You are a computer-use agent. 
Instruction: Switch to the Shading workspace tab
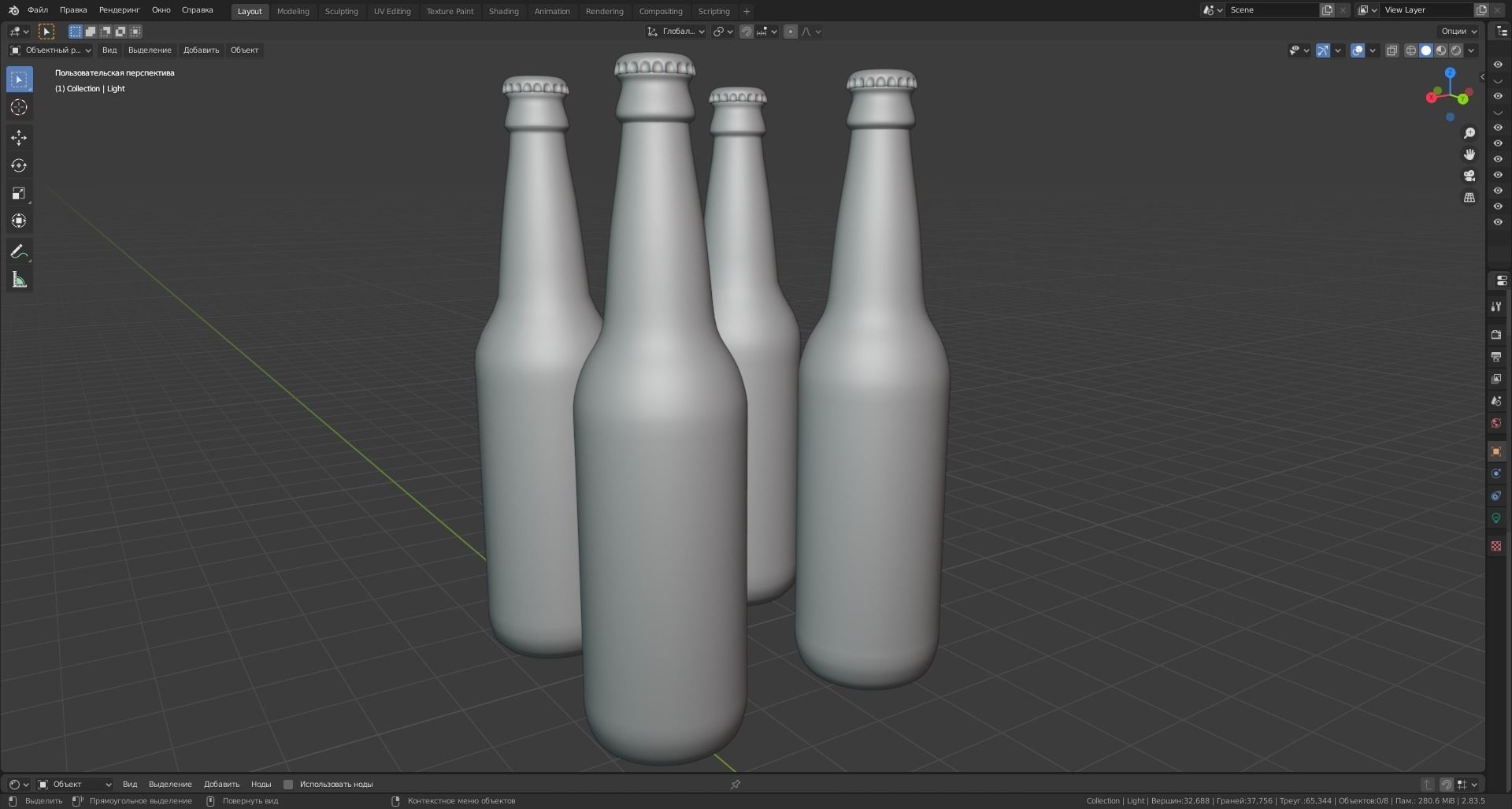point(503,11)
